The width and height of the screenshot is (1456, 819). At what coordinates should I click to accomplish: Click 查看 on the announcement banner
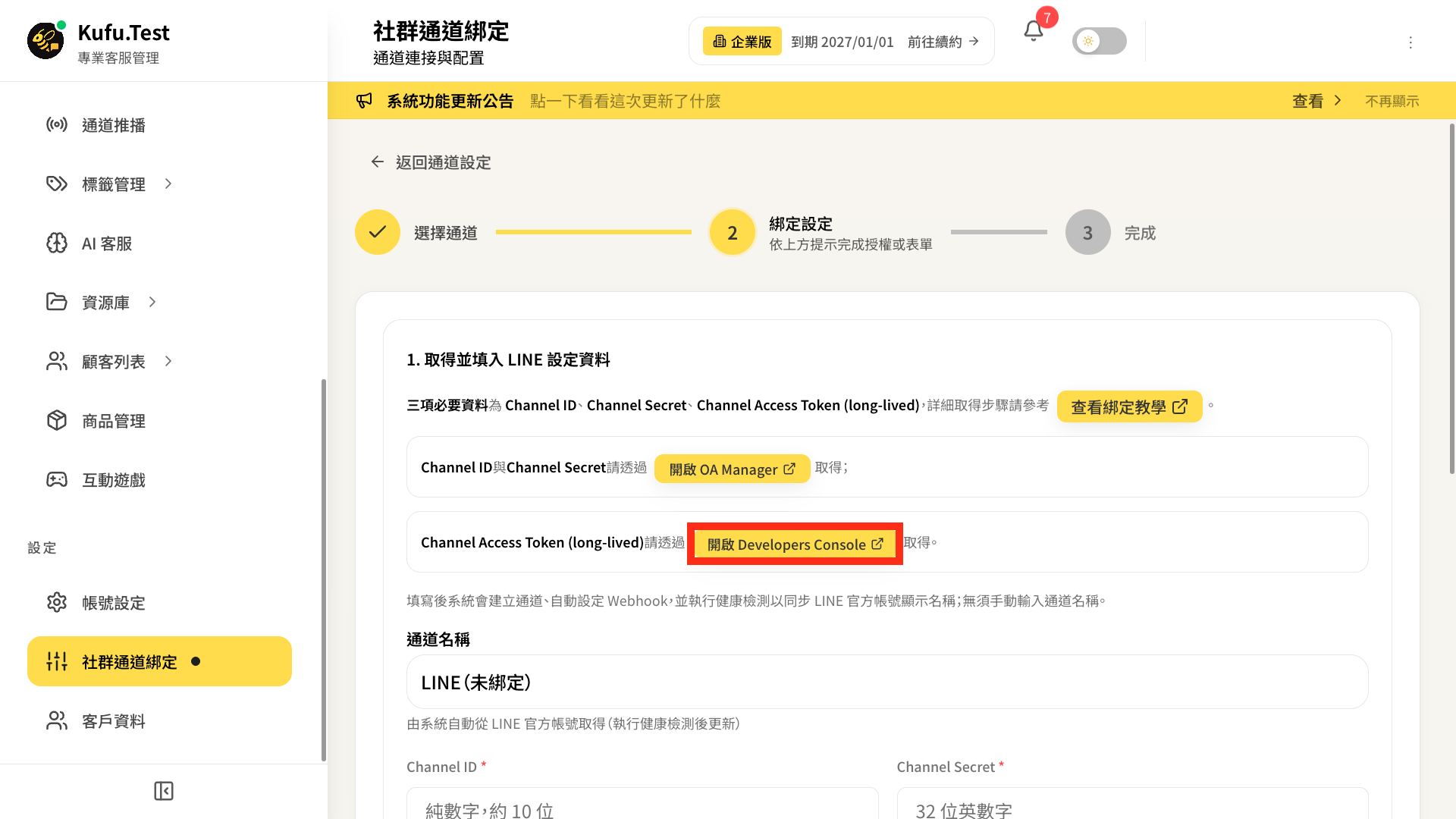tap(1317, 101)
